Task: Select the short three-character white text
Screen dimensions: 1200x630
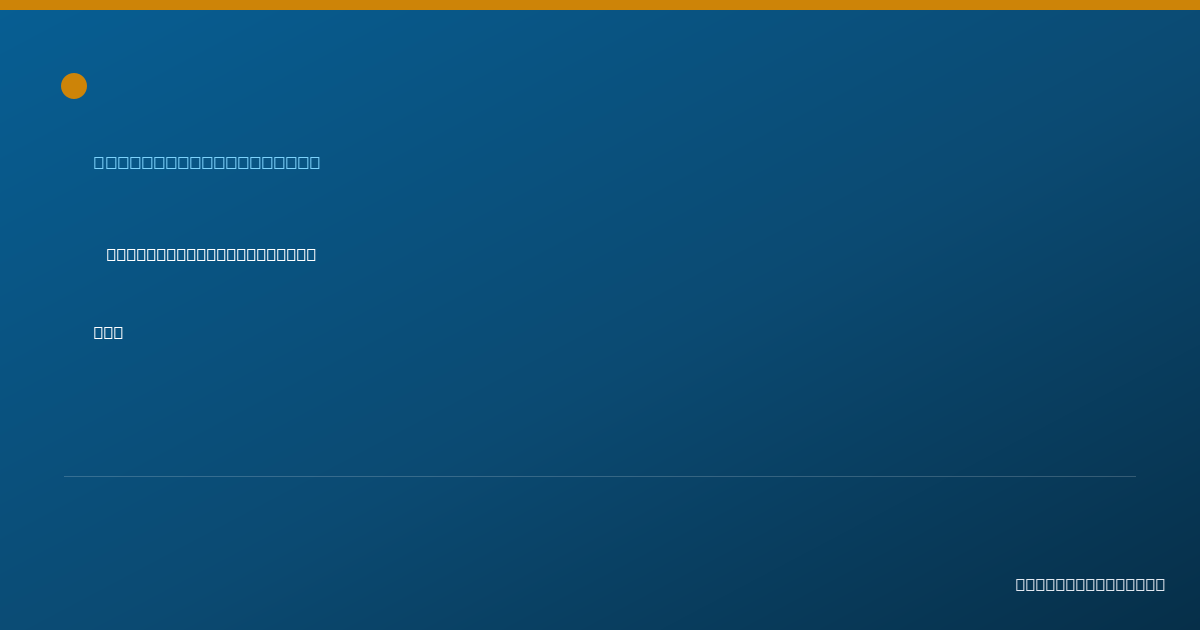Action: click(108, 332)
